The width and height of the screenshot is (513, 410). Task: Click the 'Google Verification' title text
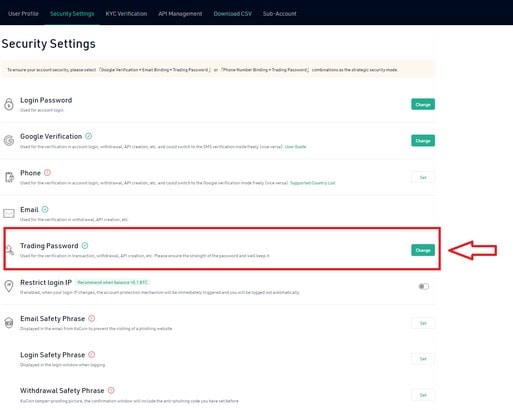51,136
